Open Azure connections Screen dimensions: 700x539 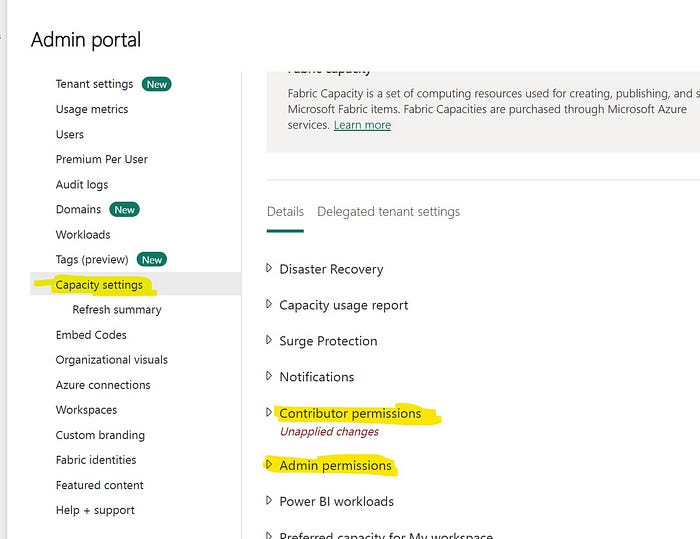[x=103, y=385]
